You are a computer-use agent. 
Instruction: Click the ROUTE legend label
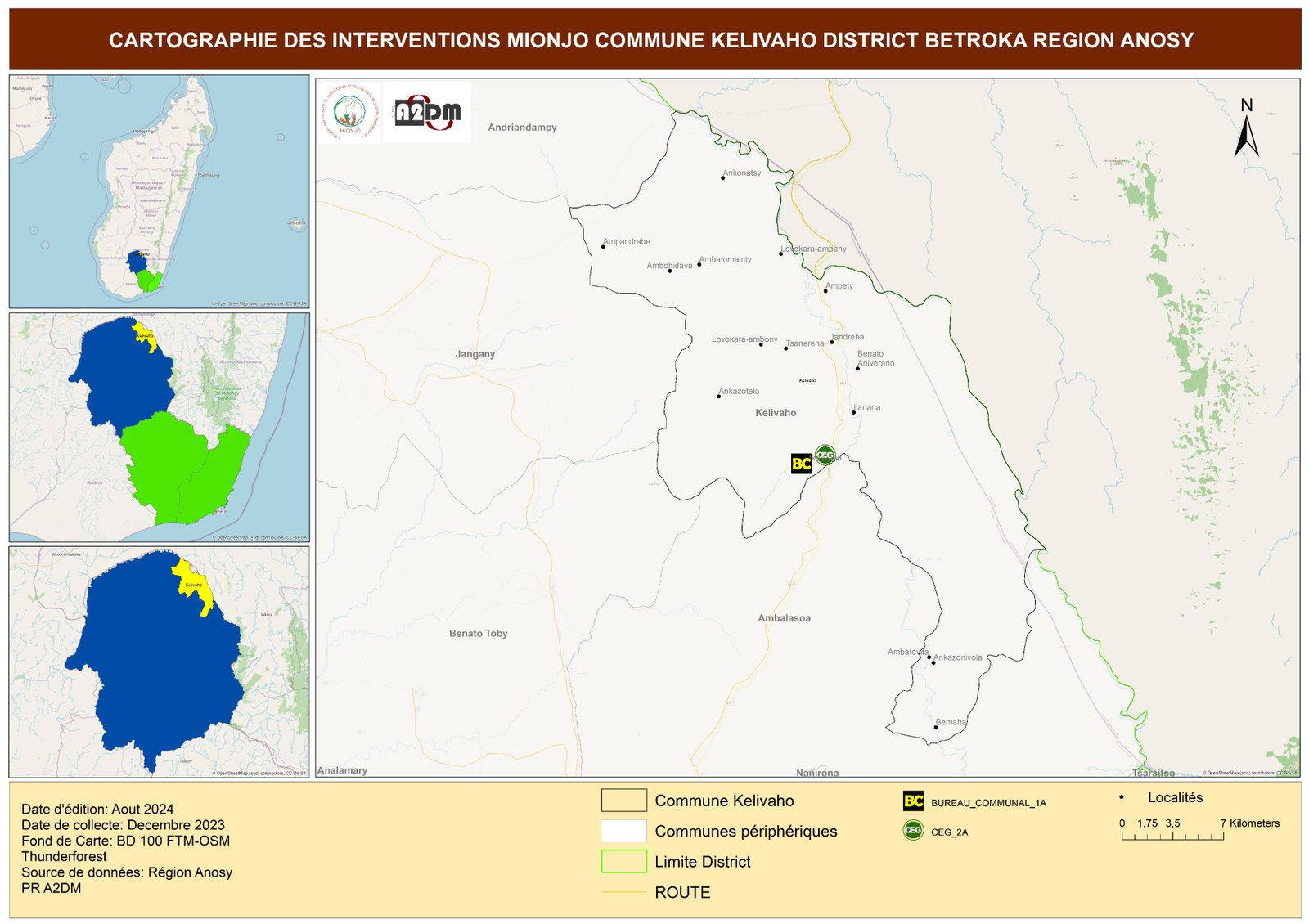point(682,893)
